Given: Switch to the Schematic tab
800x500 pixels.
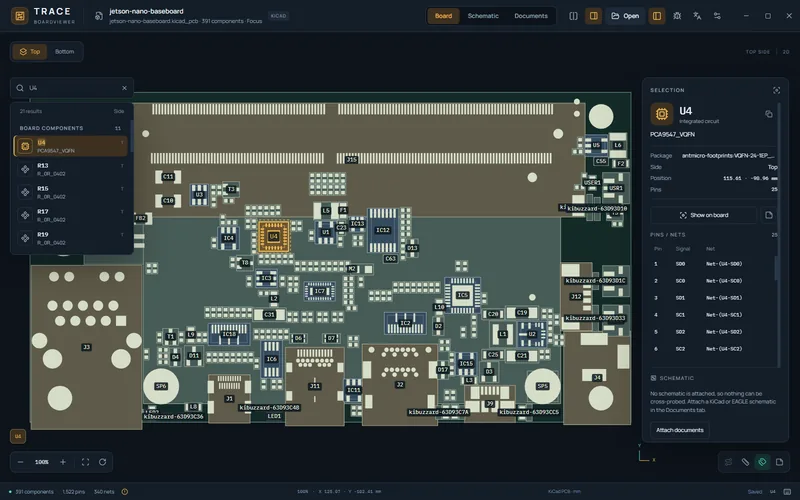Looking at the screenshot, I should (x=483, y=16).
